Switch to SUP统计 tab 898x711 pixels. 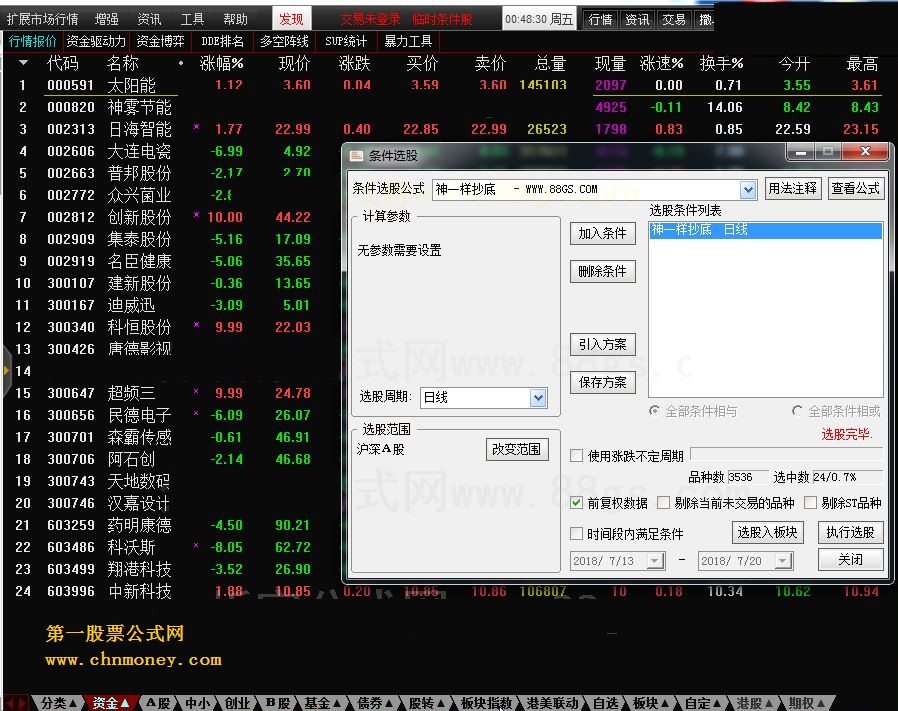[x=346, y=41]
